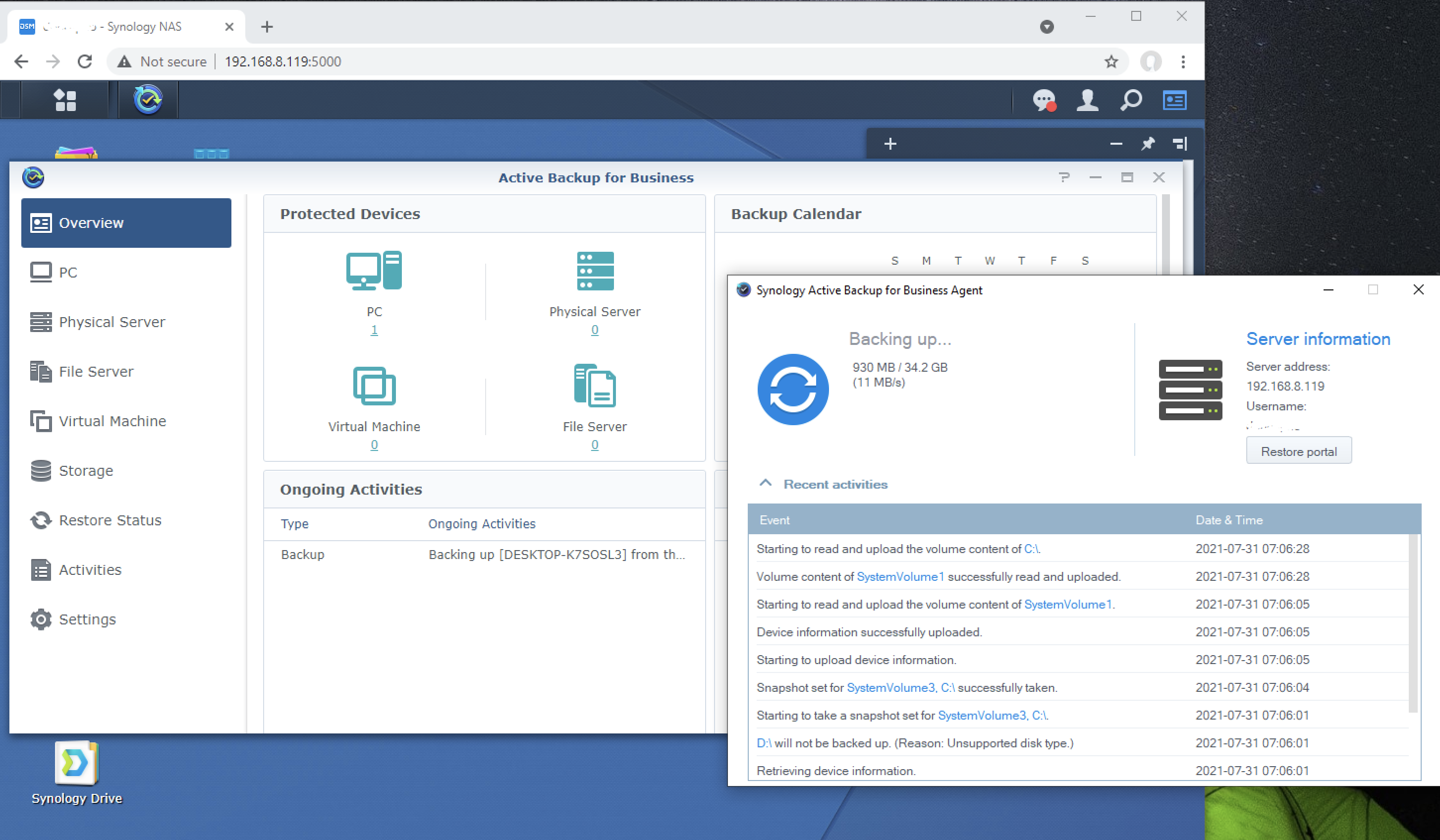This screenshot has width=1440, height=840.
Task: Click the Active Backup window vertical scrollbar
Action: [1165, 234]
